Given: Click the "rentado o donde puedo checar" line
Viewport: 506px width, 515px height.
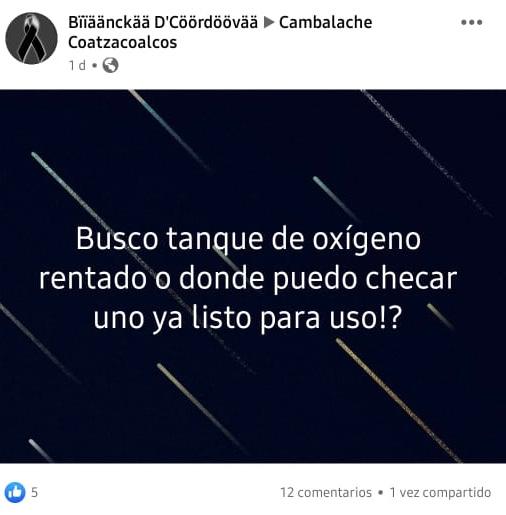Looking at the screenshot, I should pyautogui.click(x=248, y=278).
